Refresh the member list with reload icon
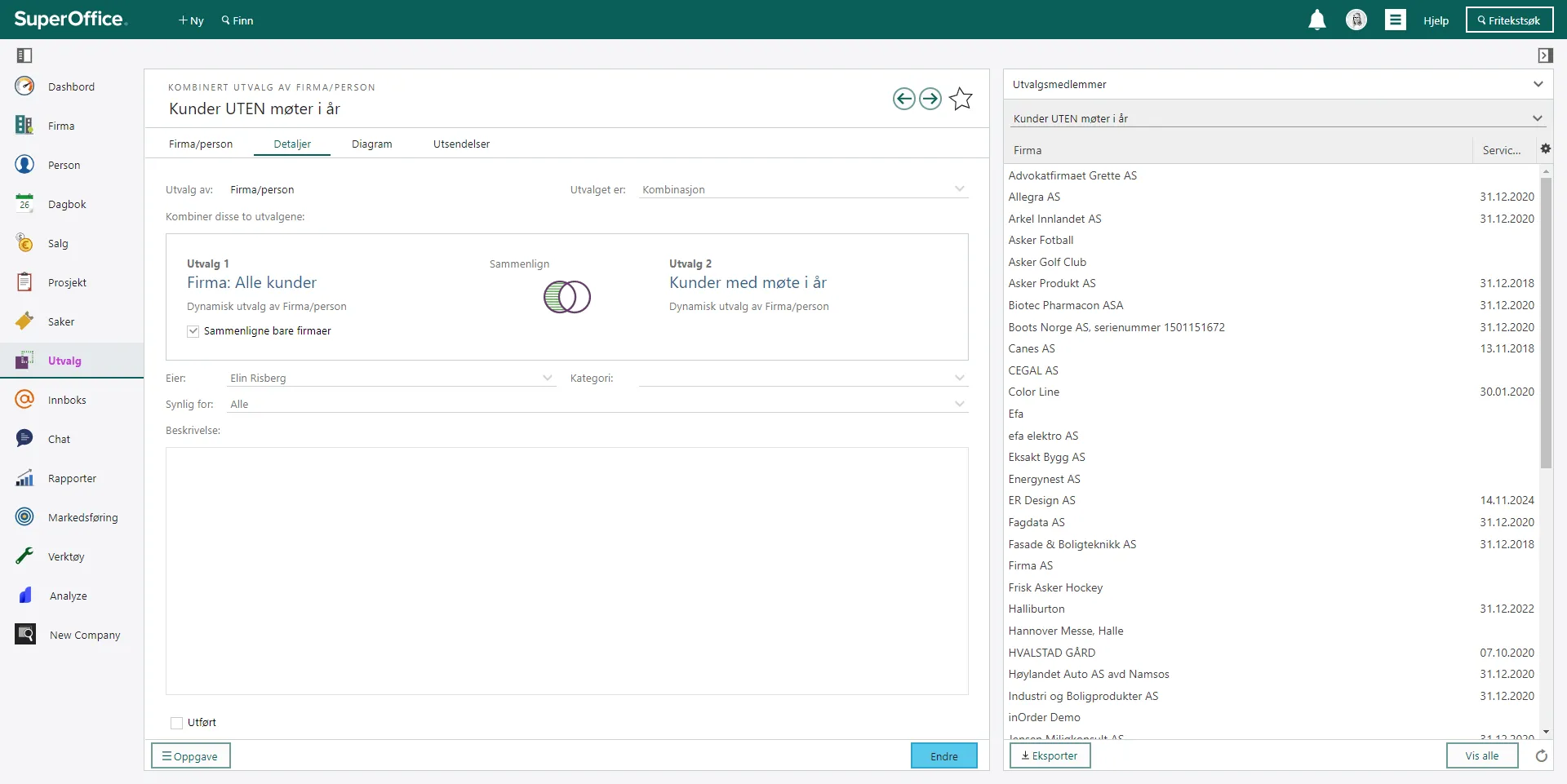Viewport: 1567px width, 784px height. (x=1541, y=755)
